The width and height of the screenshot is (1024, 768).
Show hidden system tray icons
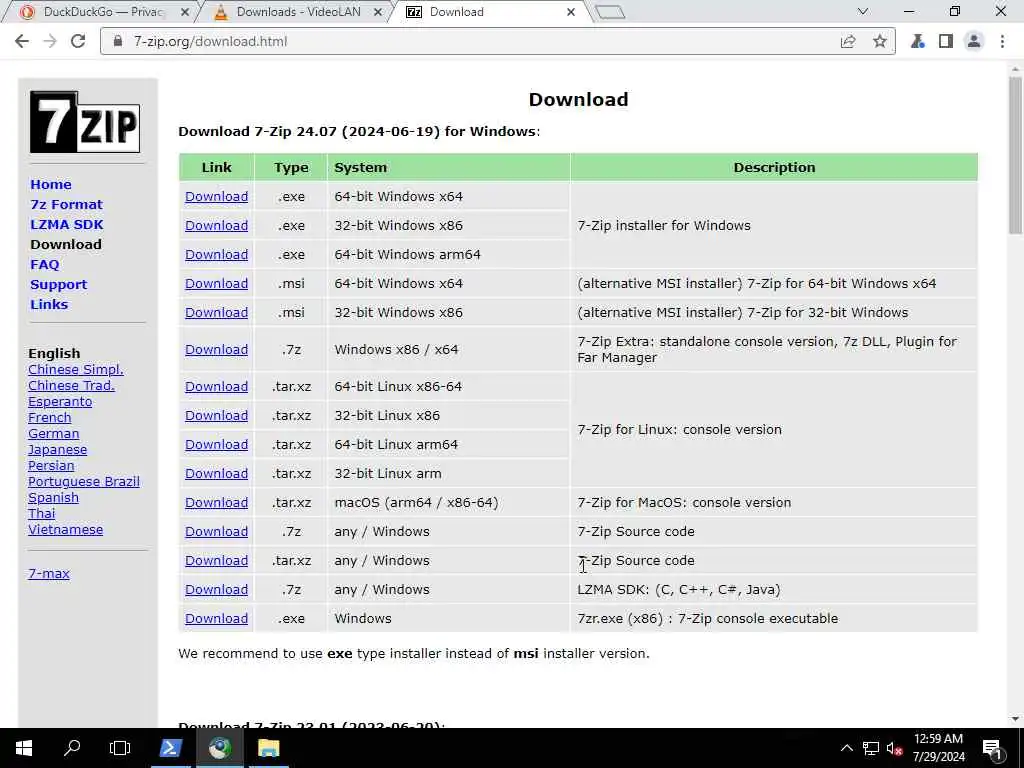pyautogui.click(x=846, y=748)
